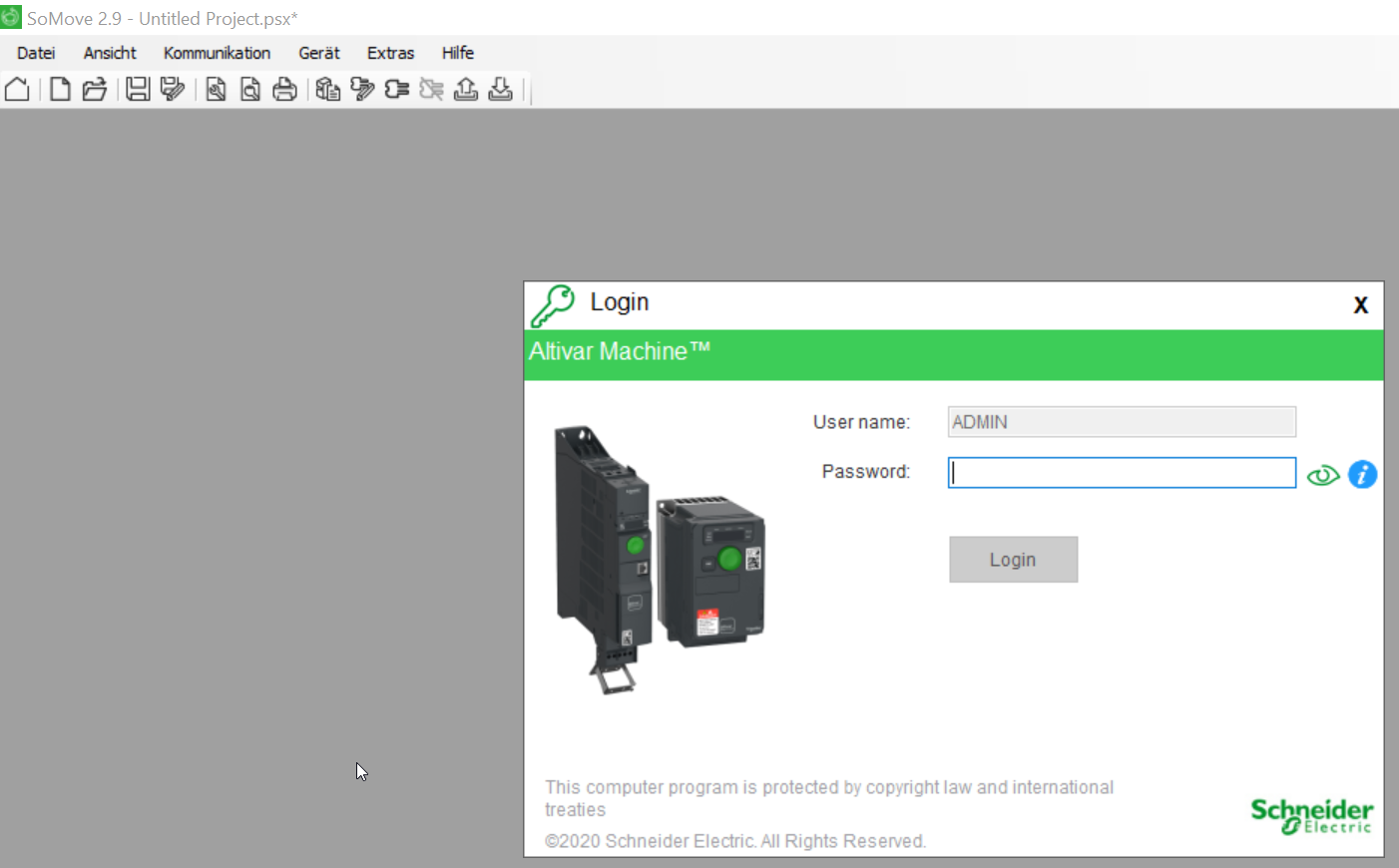Image resolution: width=1399 pixels, height=868 pixels.
Task: Click the Schneider Electric logo
Action: [x=1312, y=816]
